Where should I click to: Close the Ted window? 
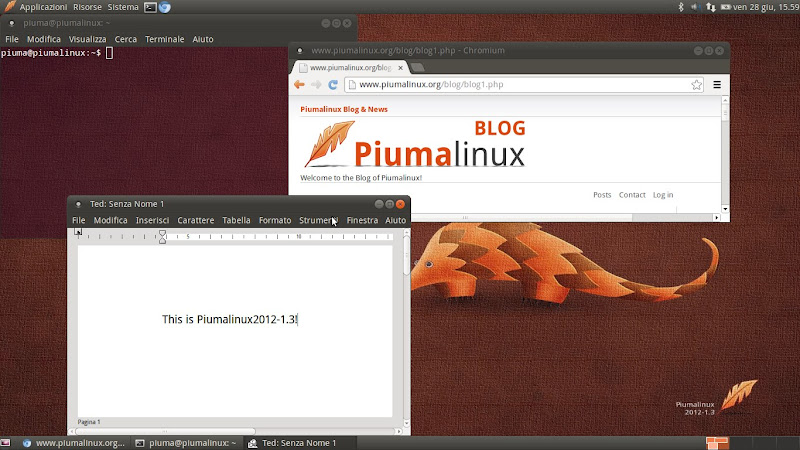[401, 204]
